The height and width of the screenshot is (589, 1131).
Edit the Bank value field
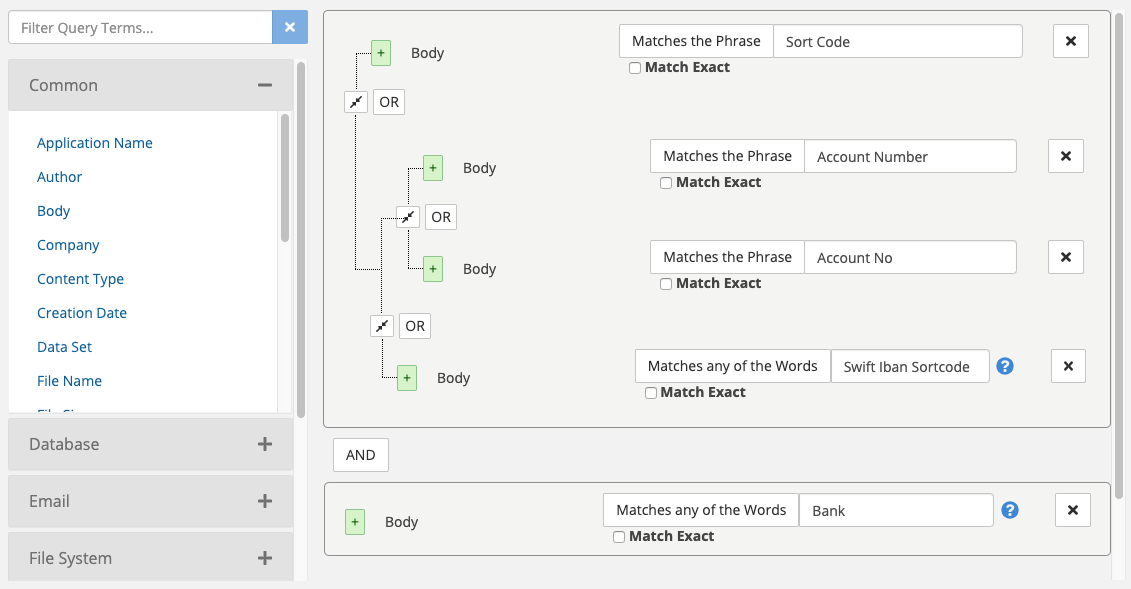pyautogui.click(x=896, y=510)
